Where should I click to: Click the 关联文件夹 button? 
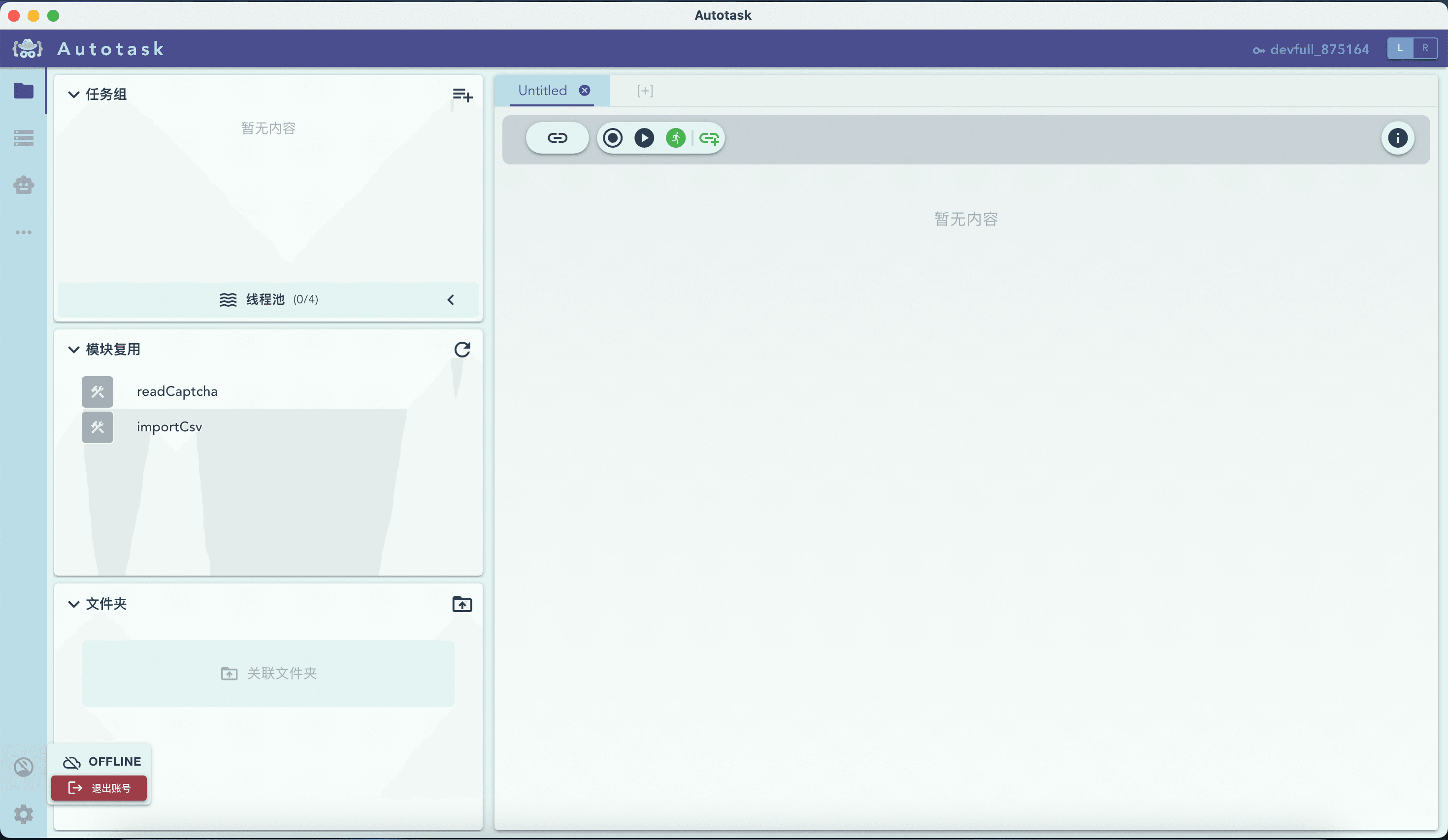click(x=268, y=674)
